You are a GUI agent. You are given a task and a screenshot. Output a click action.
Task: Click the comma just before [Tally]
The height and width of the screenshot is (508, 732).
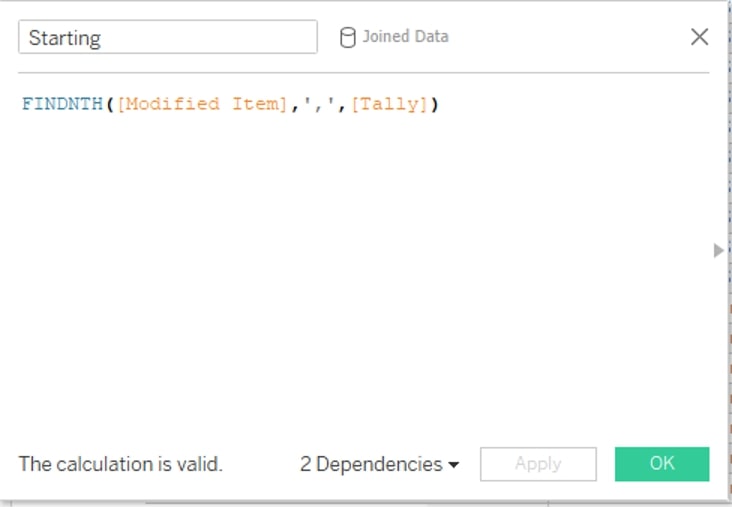click(343, 106)
